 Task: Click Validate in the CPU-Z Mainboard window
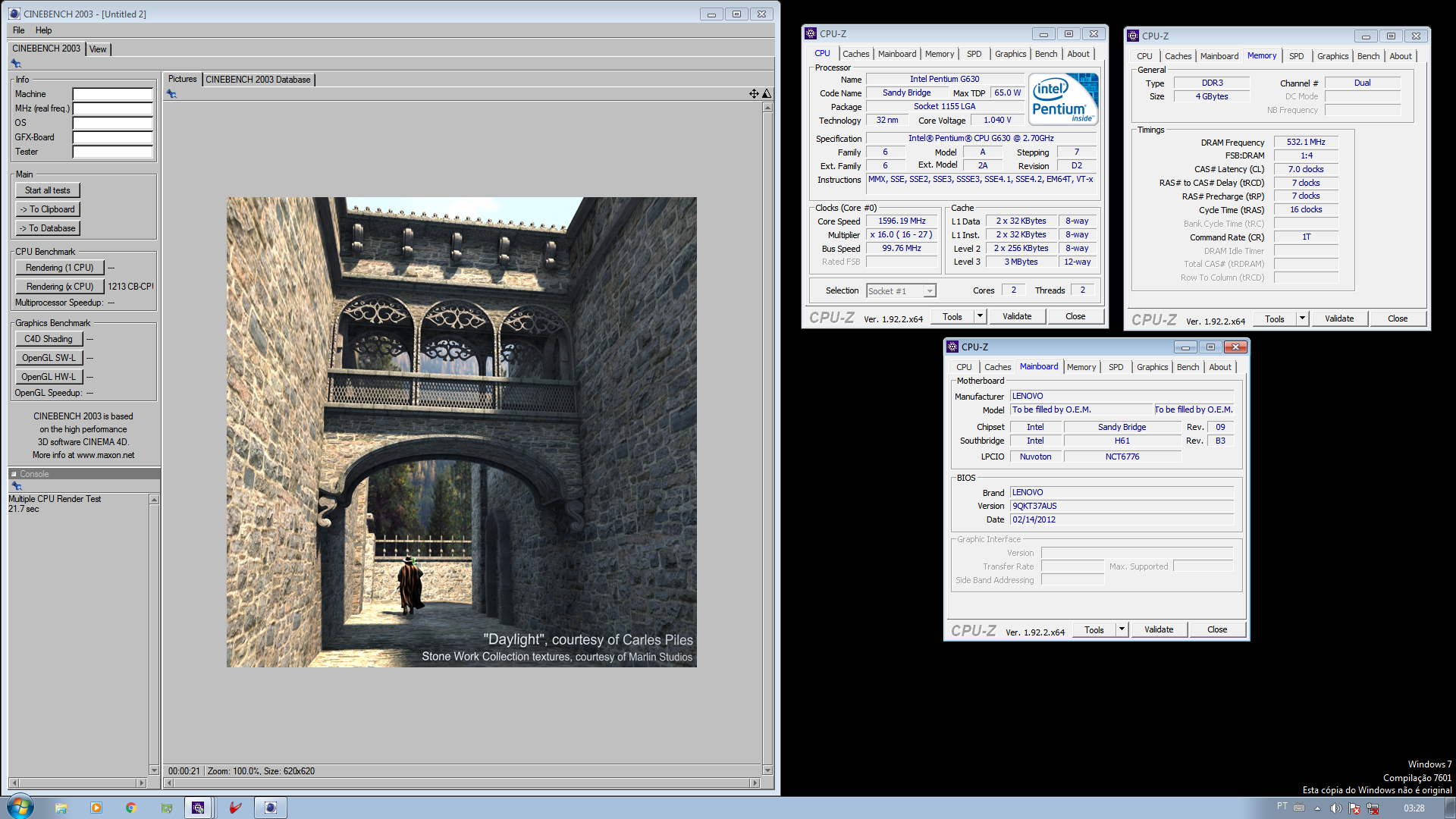click(1158, 629)
